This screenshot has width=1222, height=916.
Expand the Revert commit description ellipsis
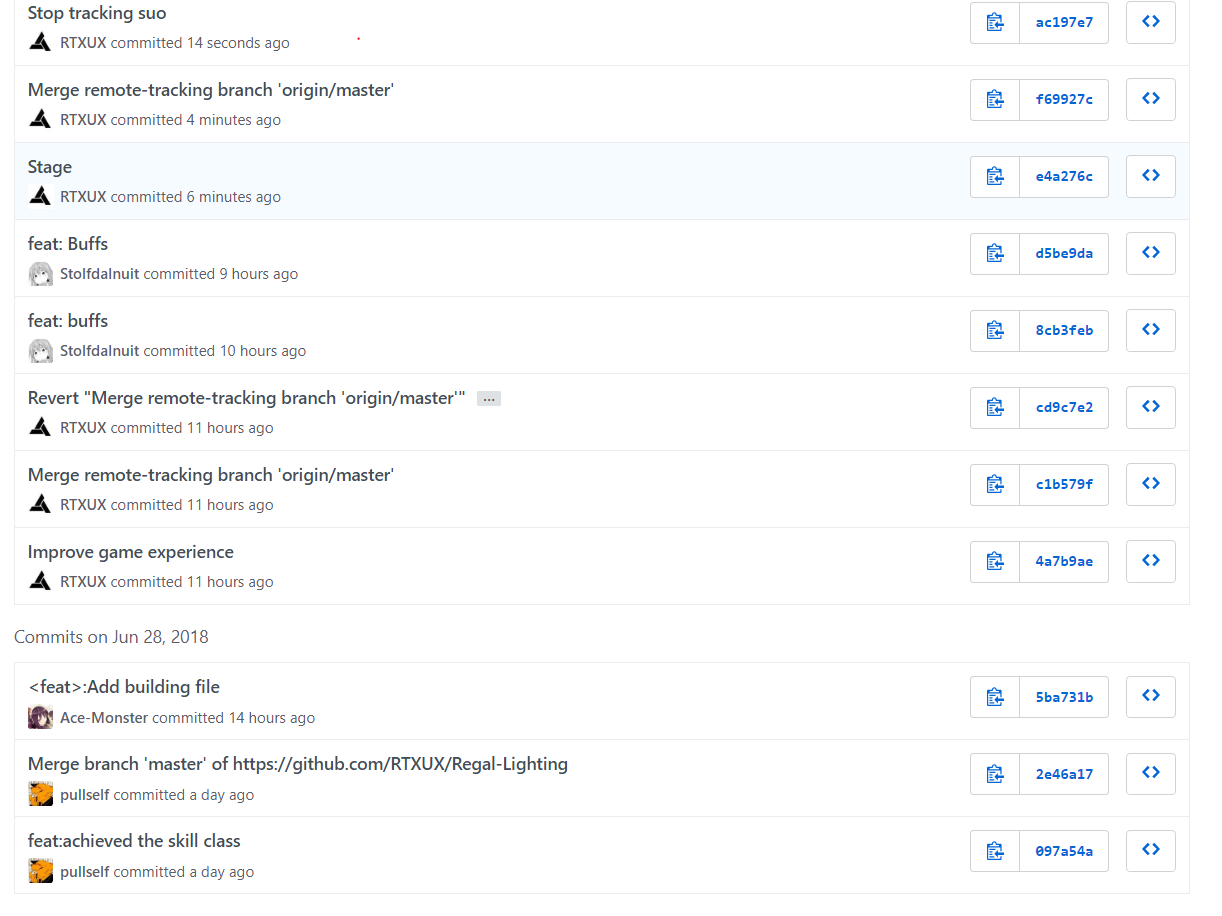pyautogui.click(x=489, y=399)
